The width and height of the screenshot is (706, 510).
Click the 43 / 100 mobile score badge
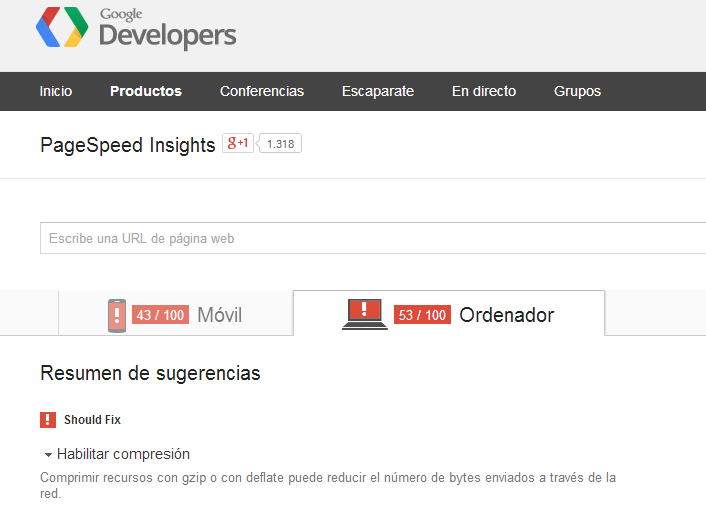pos(160,315)
